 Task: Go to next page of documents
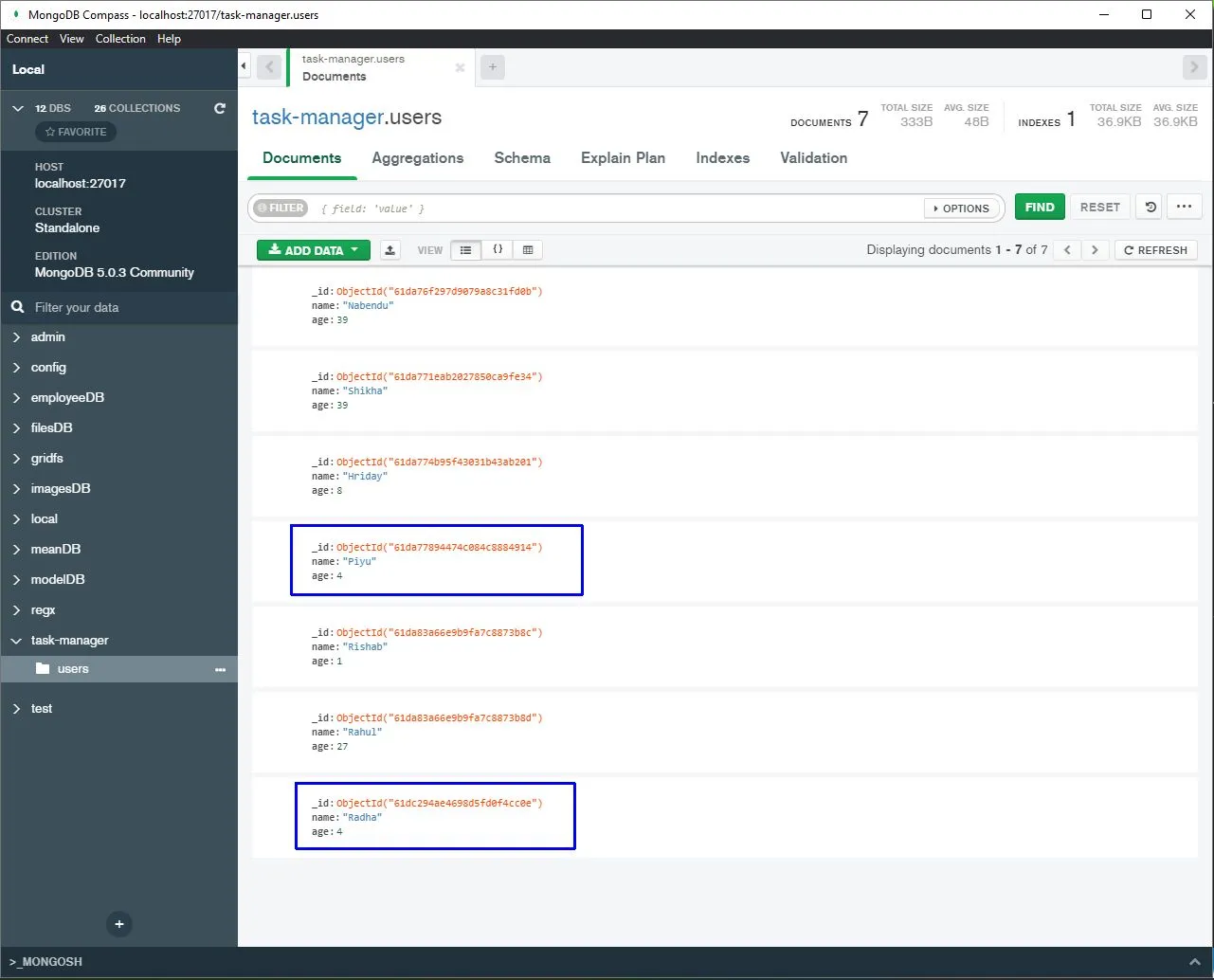(x=1095, y=250)
